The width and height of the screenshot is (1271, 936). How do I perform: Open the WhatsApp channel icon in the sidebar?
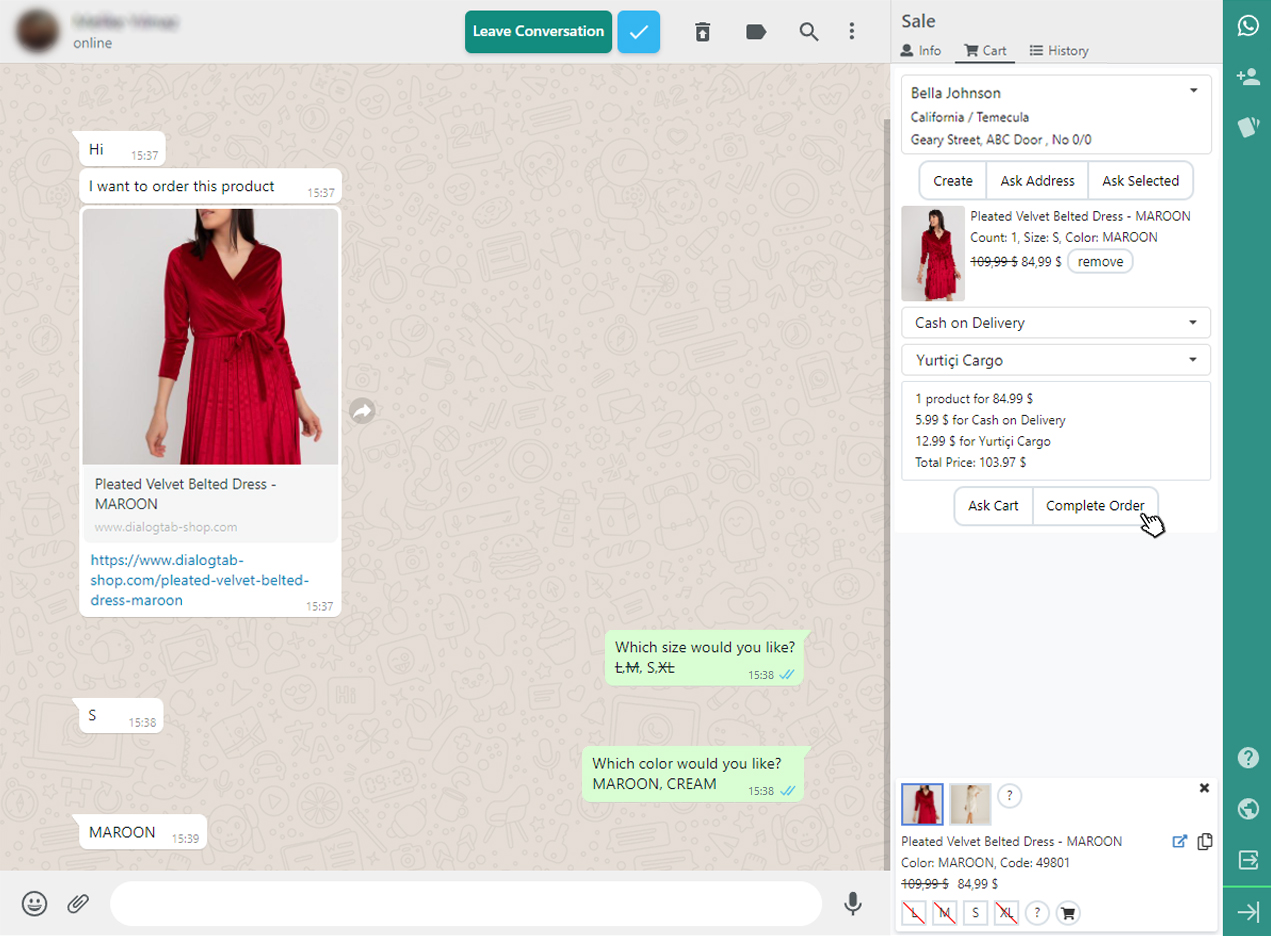pos(1247,25)
